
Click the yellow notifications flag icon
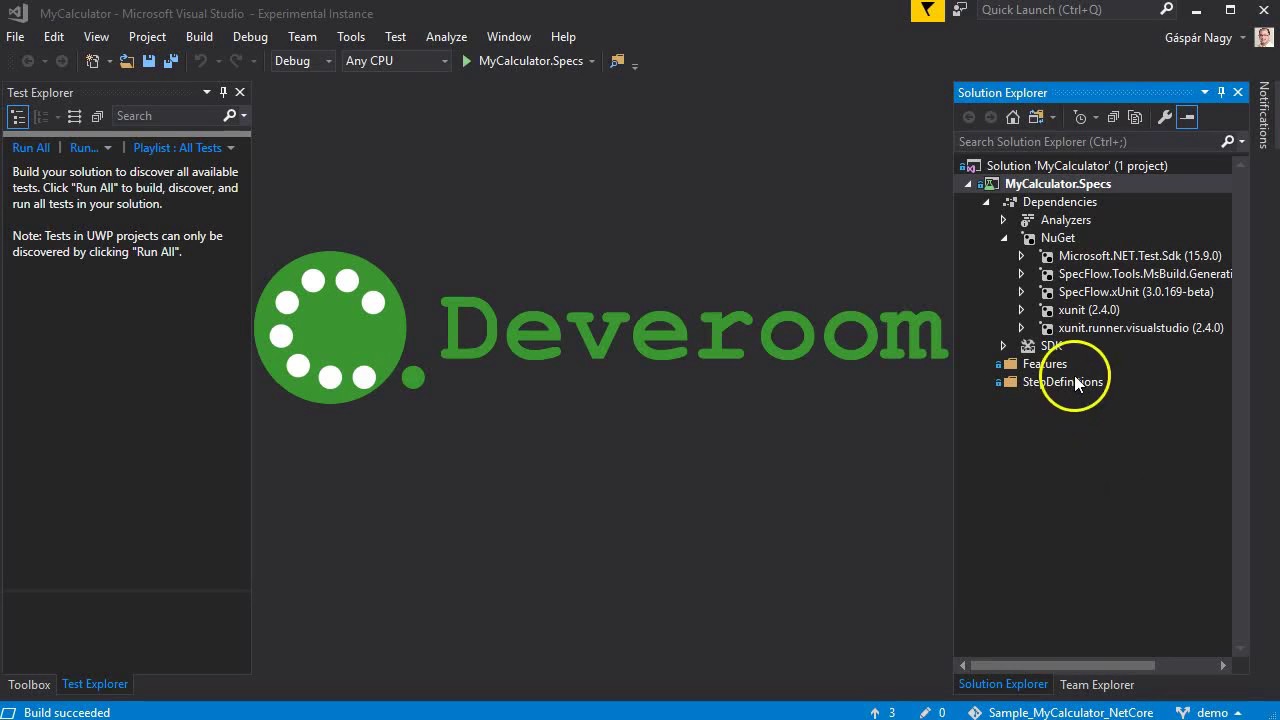click(x=928, y=10)
